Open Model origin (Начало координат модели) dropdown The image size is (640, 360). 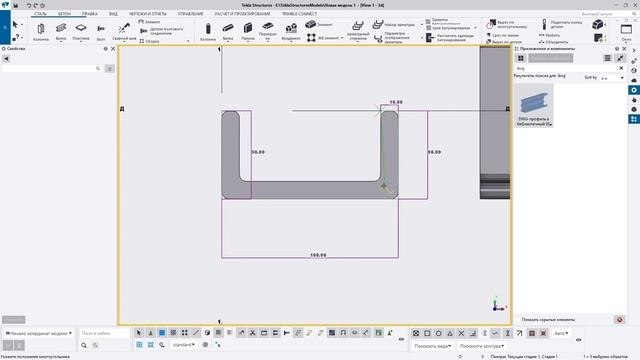(38, 333)
